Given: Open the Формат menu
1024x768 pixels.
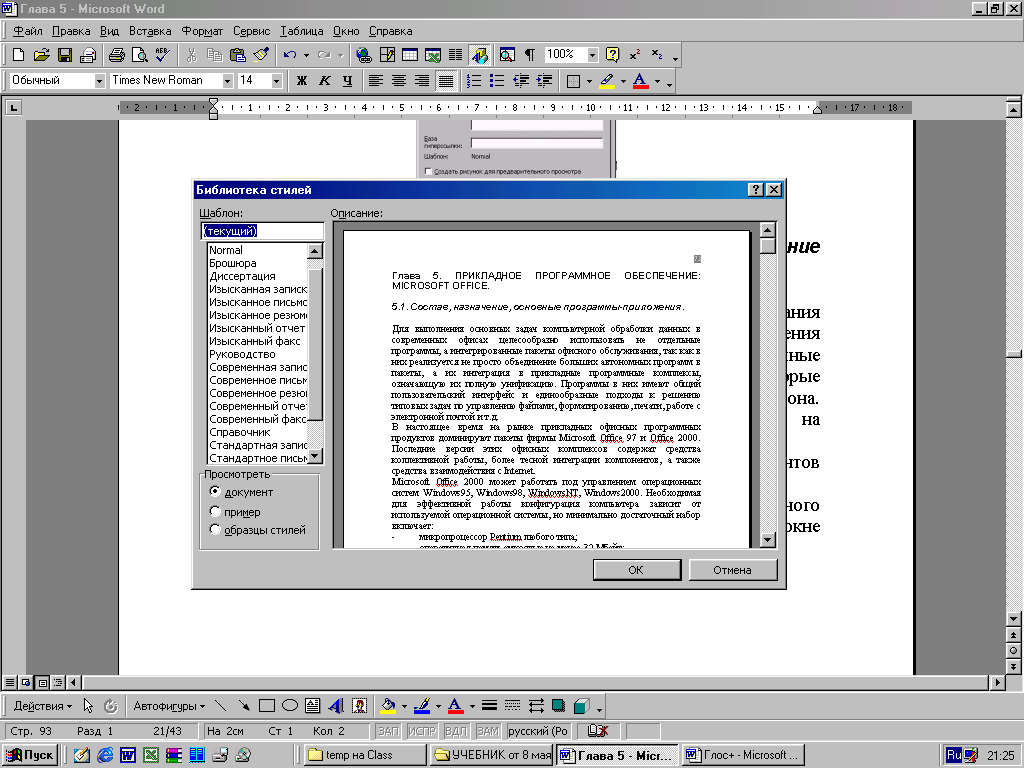Looking at the screenshot, I should click(202, 31).
